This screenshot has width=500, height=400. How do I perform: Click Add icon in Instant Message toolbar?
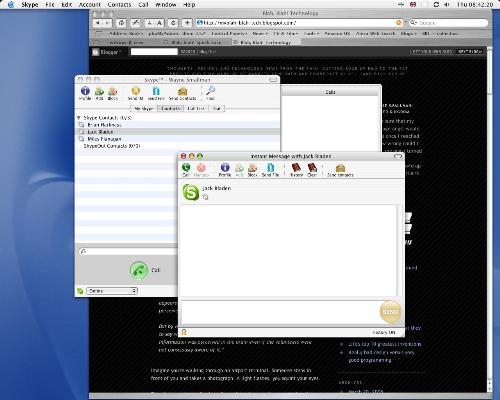click(239, 168)
